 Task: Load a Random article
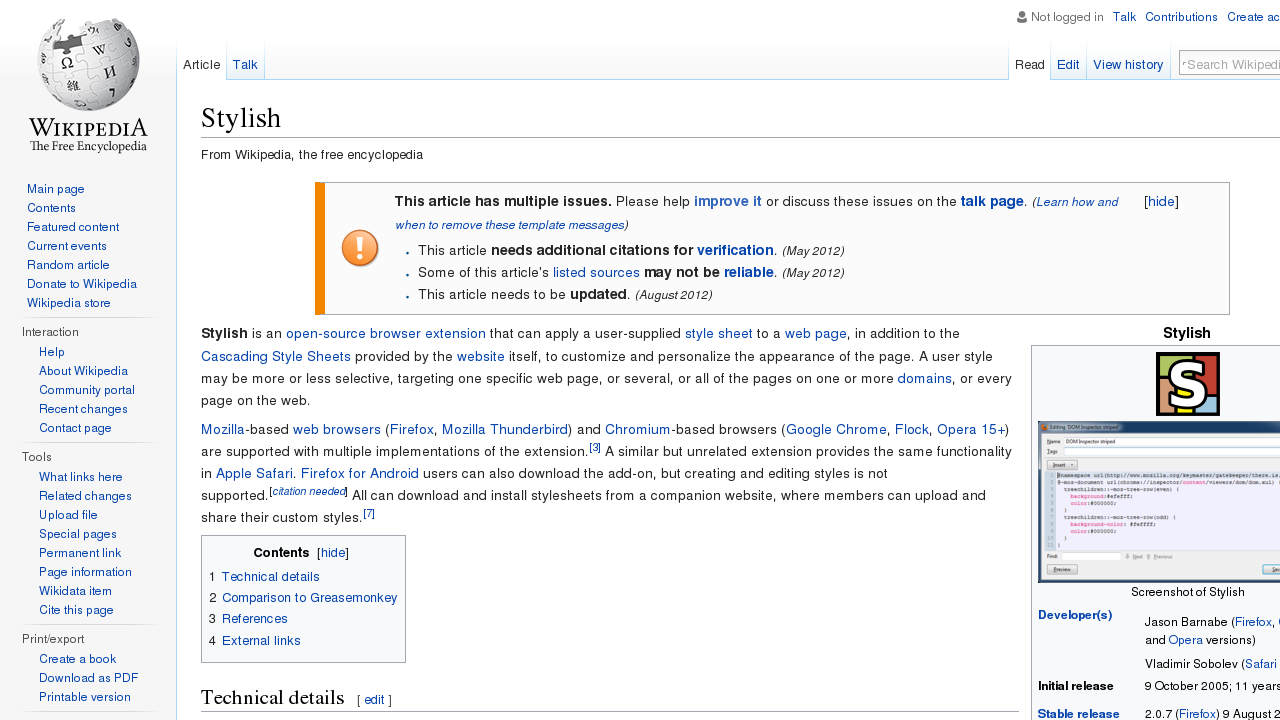point(68,265)
